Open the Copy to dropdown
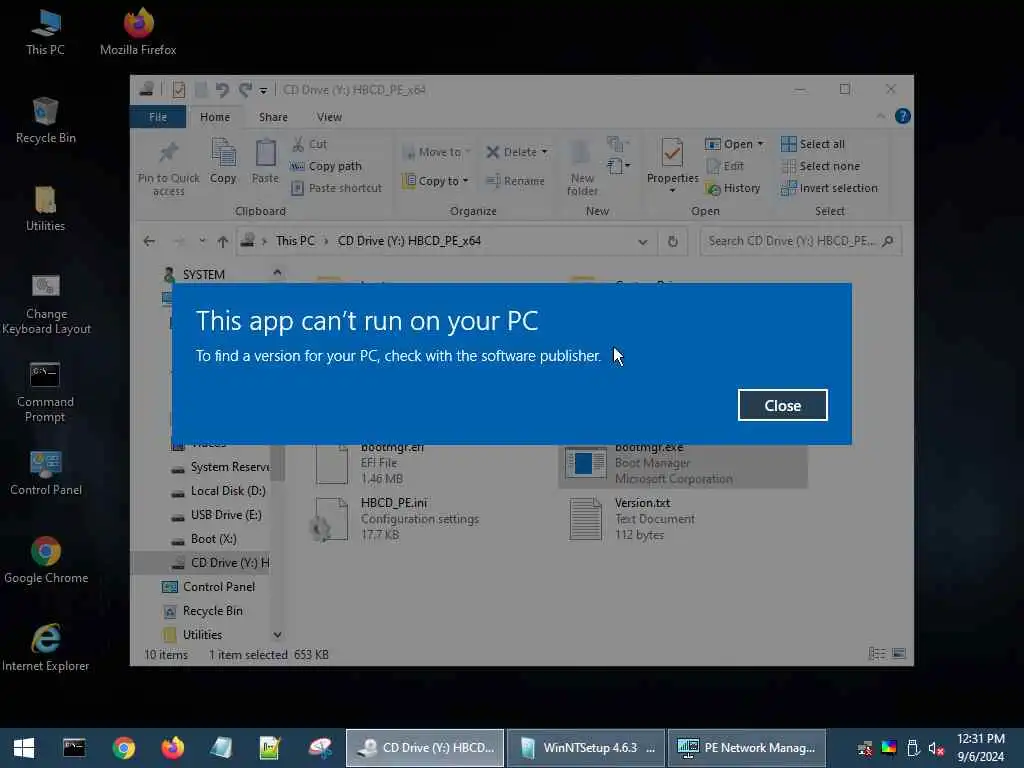Screen dimensions: 1024x768 (x=436, y=181)
